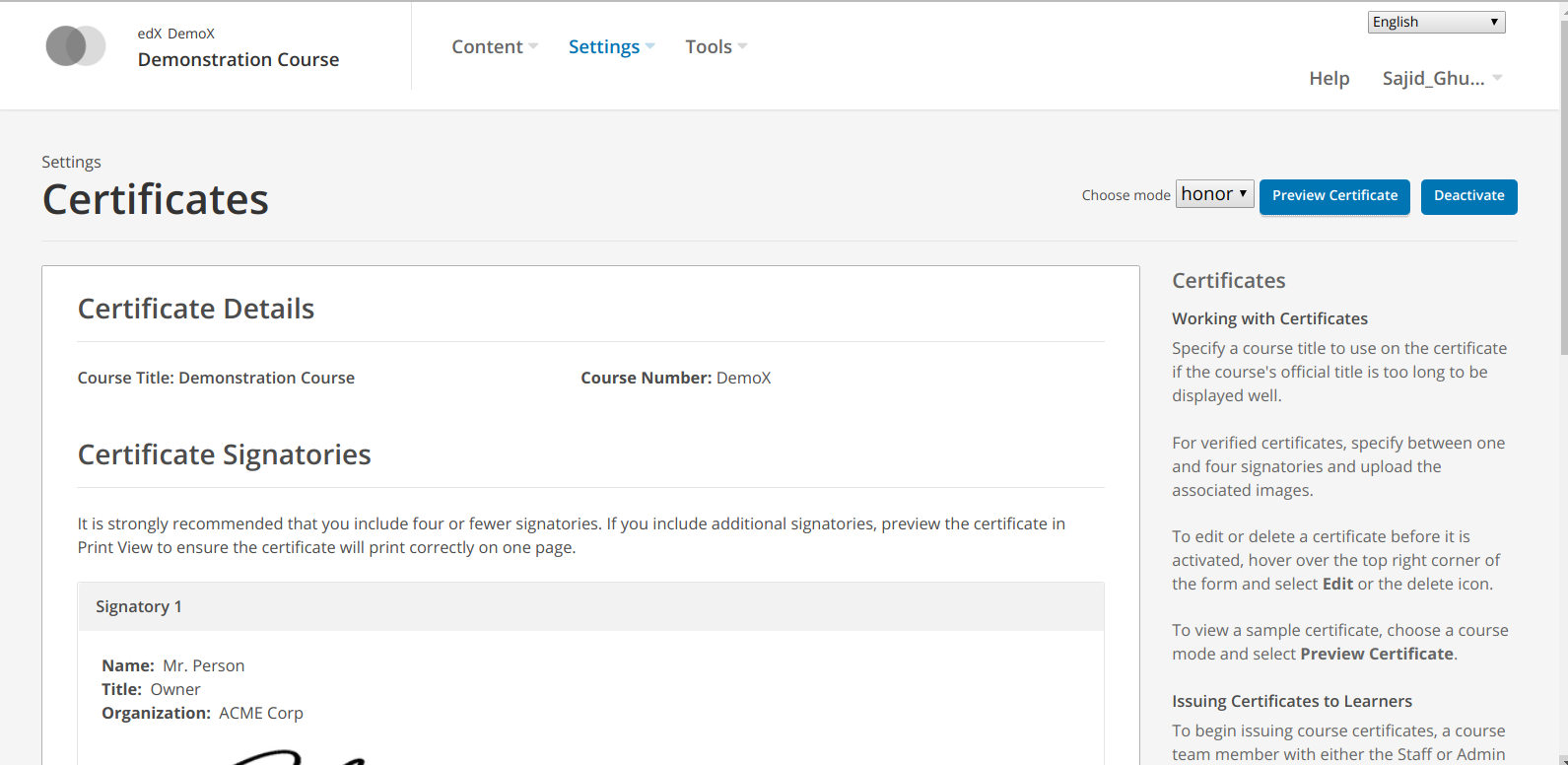
Task: Expand the English language selector
Action: pyautogui.click(x=1435, y=22)
